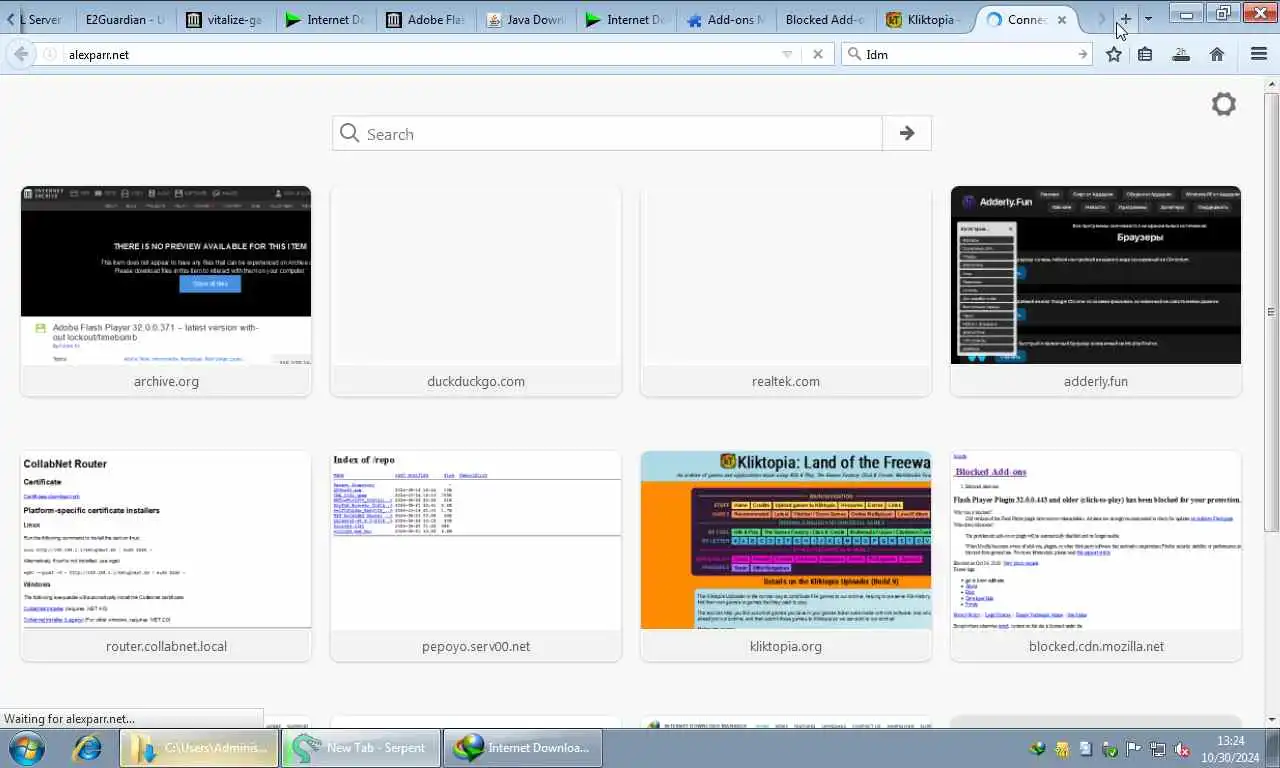Open the archive.org tile
The height and width of the screenshot is (768, 1280).
[166, 291]
